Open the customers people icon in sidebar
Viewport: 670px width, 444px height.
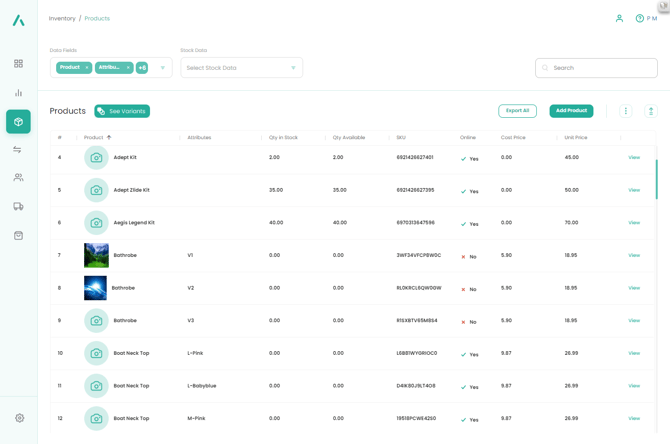pyautogui.click(x=18, y=178)
